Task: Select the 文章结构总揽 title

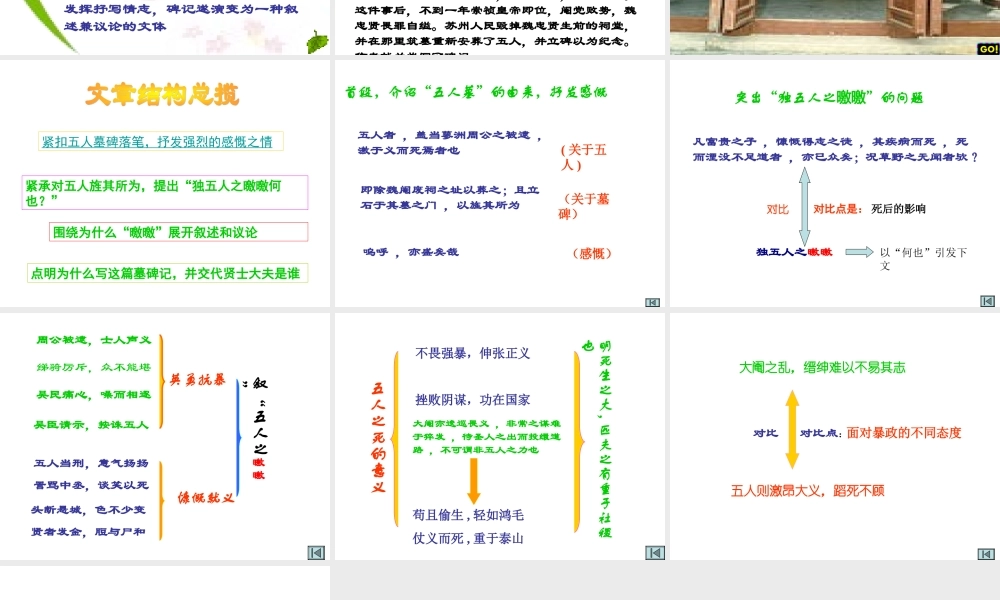Action: click(x=163, y=95)
